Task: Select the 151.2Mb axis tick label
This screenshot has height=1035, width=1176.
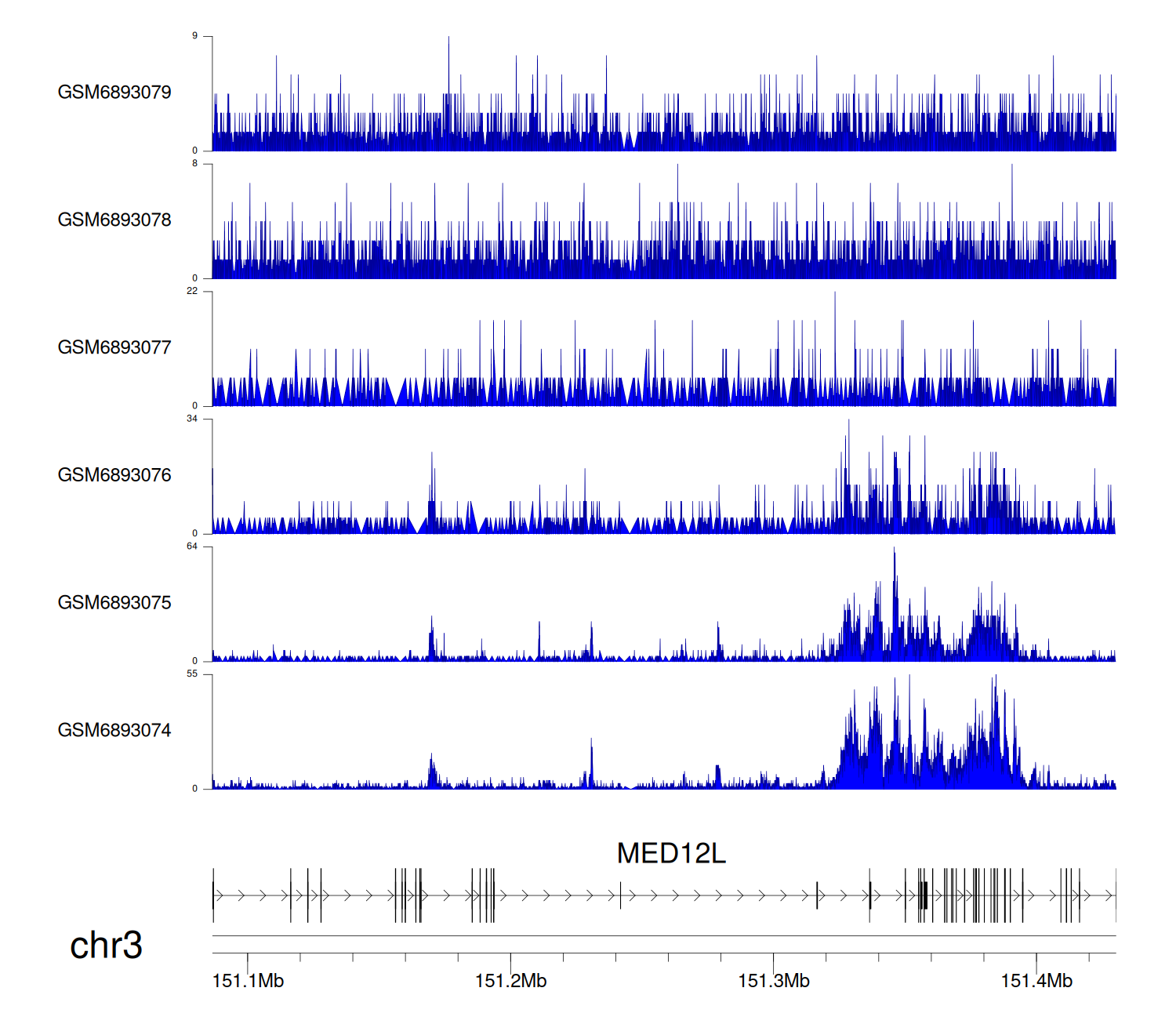Action: [x=510, y=981]
